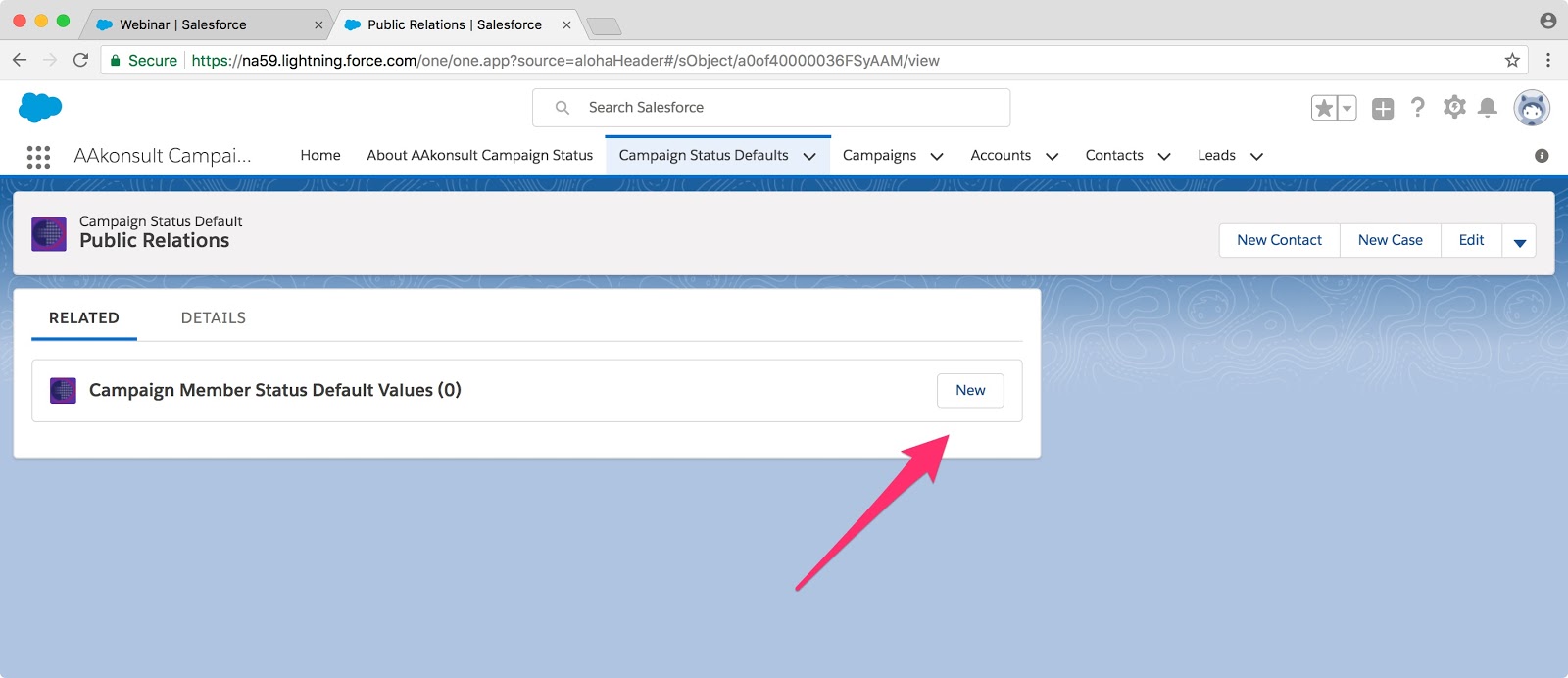Open the user profile avatar
Image resolution: width=1568 pixels, height=678 pixels.
(x=1531, y=108)
